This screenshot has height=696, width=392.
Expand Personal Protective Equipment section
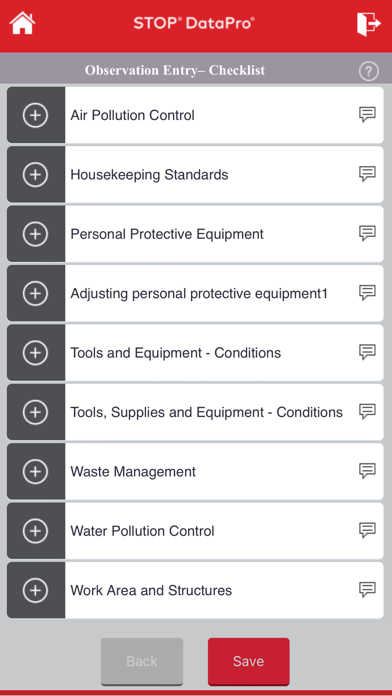[36, 234]
